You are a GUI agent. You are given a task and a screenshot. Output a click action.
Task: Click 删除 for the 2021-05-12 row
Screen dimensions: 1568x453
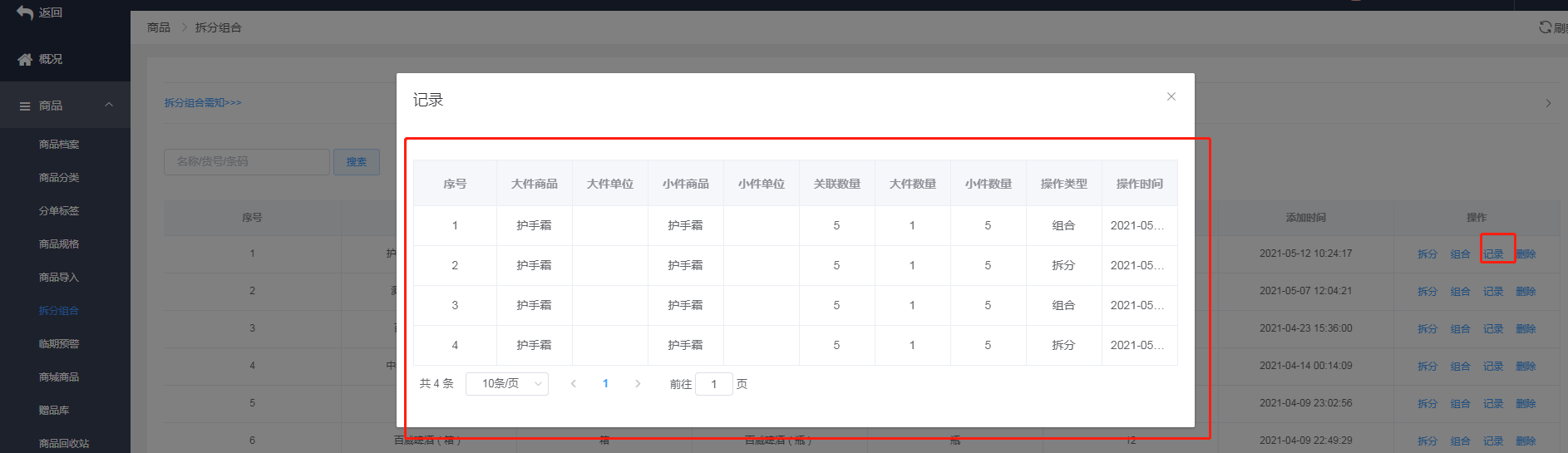click(1526, 254)
